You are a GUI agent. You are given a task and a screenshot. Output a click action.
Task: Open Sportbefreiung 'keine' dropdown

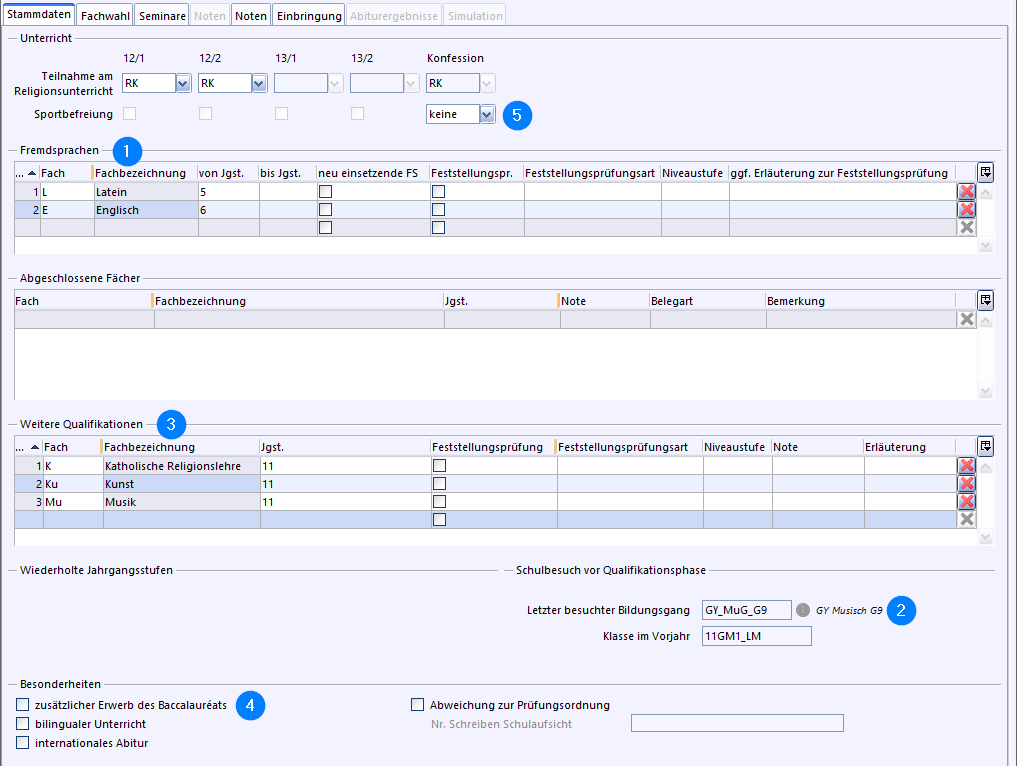click(487, 114)
